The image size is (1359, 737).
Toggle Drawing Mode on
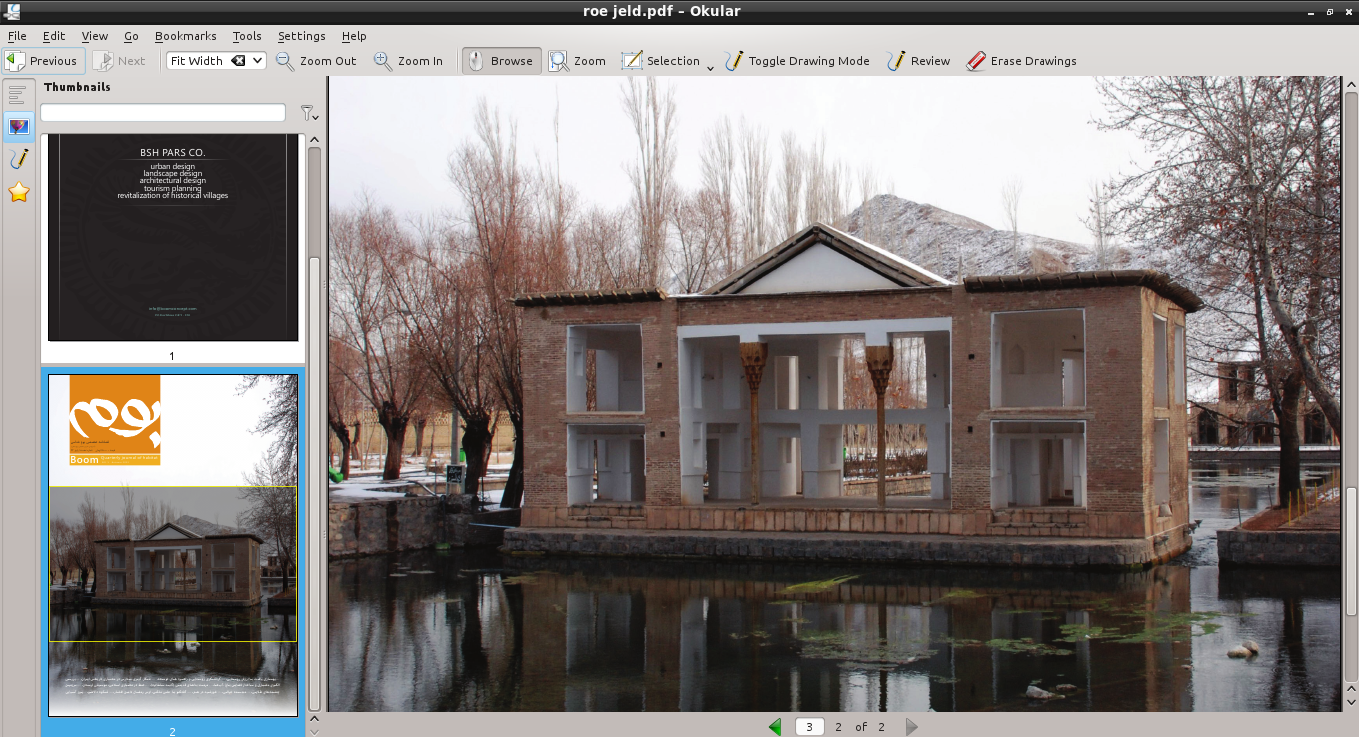pos(735,61)
